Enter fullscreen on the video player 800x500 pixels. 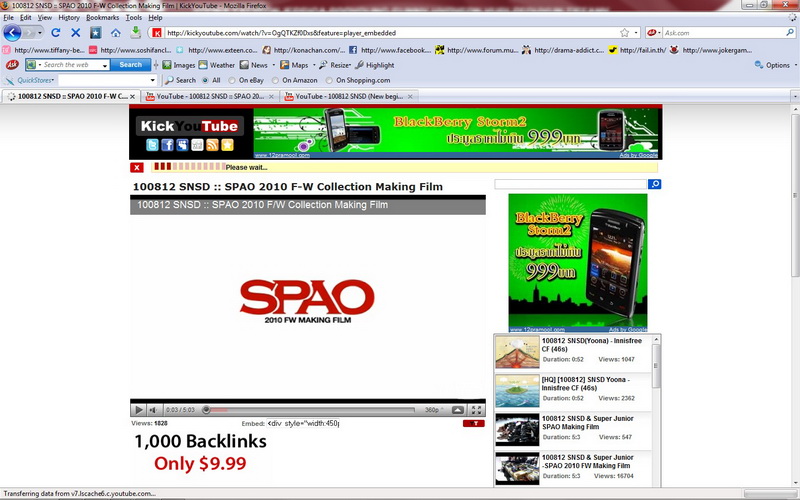(477, 410)
